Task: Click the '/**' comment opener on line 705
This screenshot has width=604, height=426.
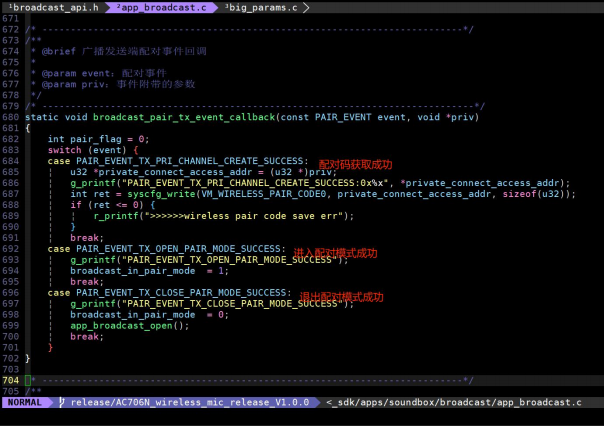Action: point(33,391)
